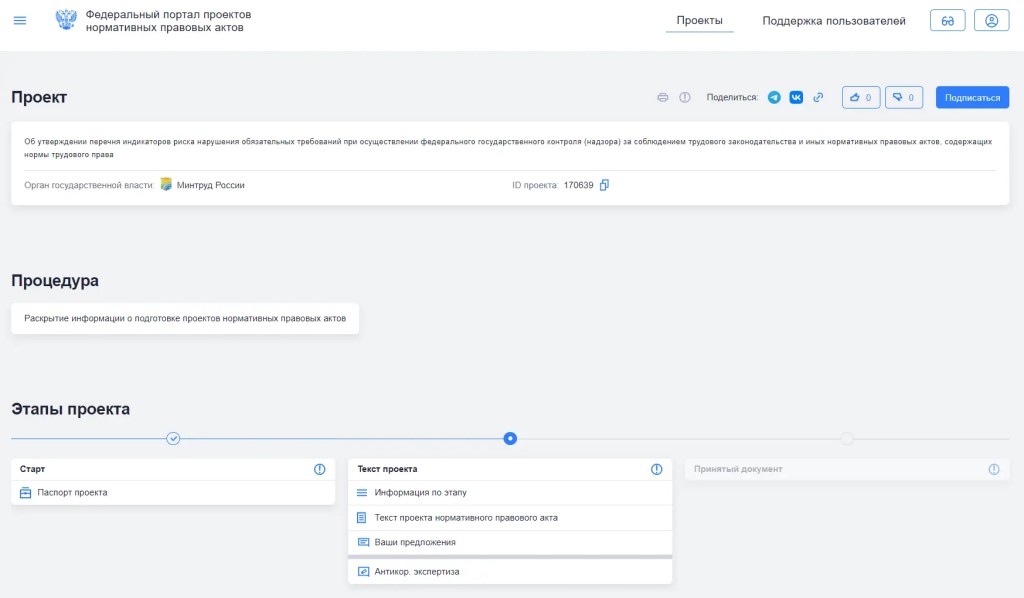Enable accessibility glasses mode
The image size is (1024, 598).
[x=948, y=21]
